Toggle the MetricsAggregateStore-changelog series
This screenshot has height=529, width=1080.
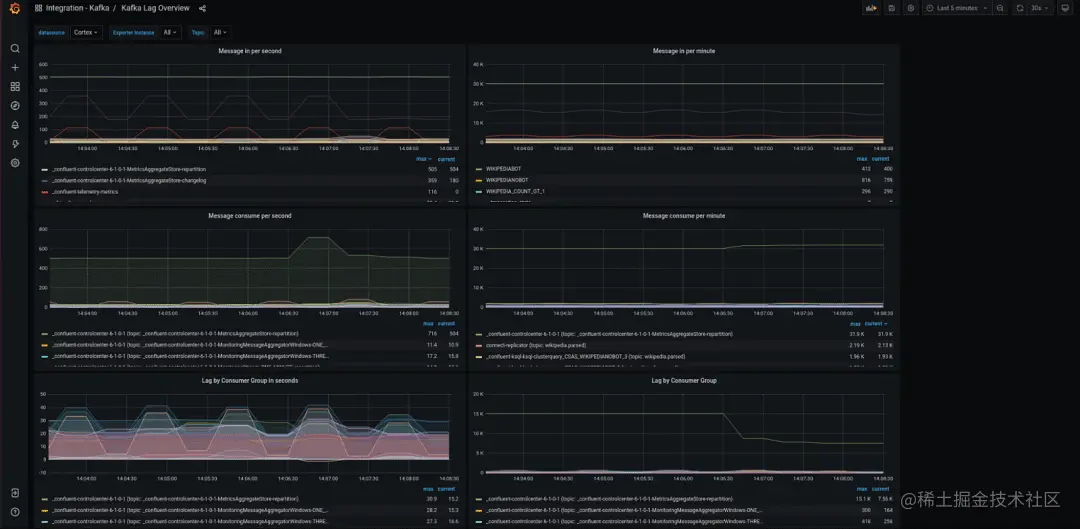click(x=129, y=180)
